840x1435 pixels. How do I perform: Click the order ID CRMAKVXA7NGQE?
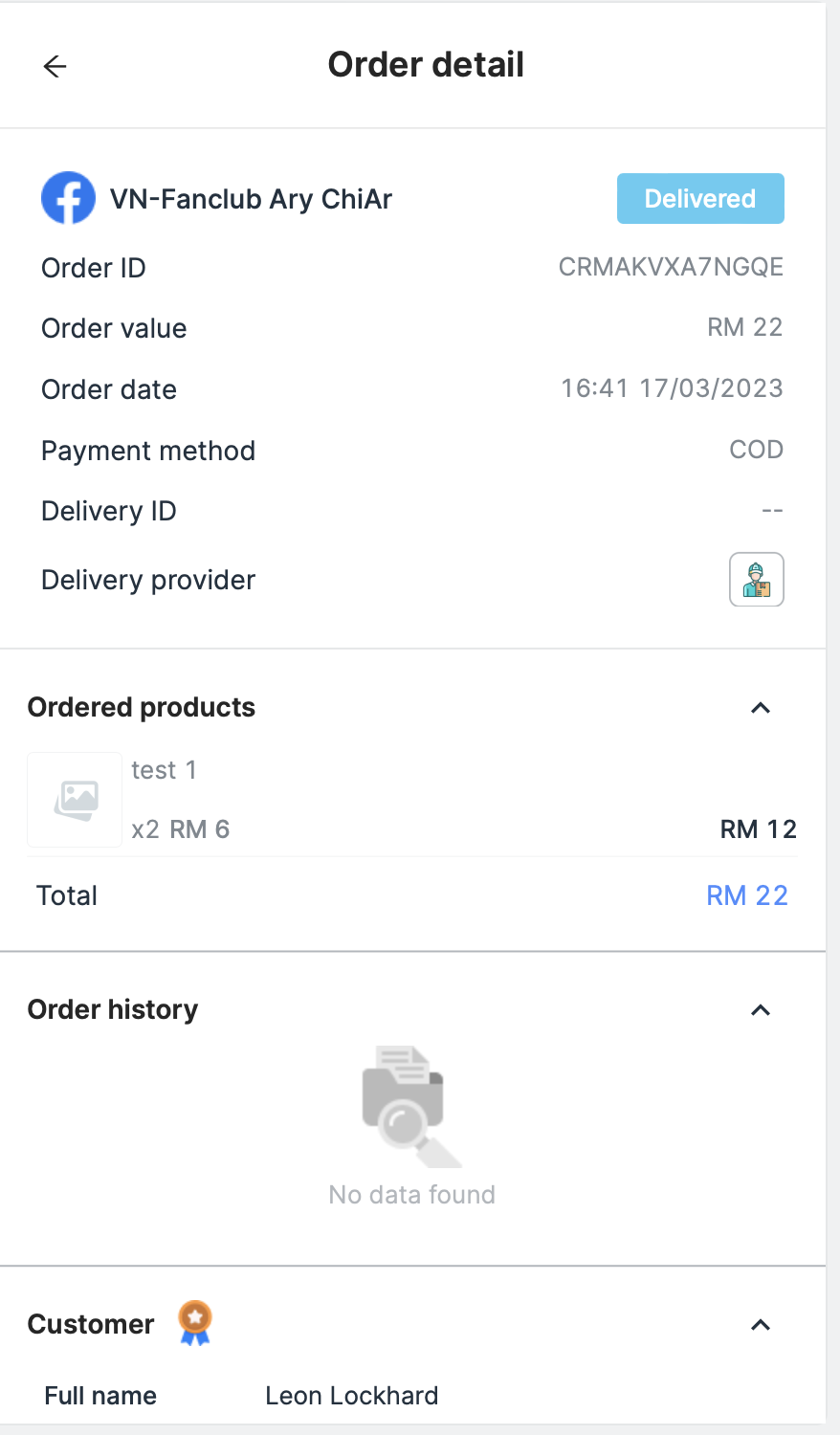click(671, 267)
